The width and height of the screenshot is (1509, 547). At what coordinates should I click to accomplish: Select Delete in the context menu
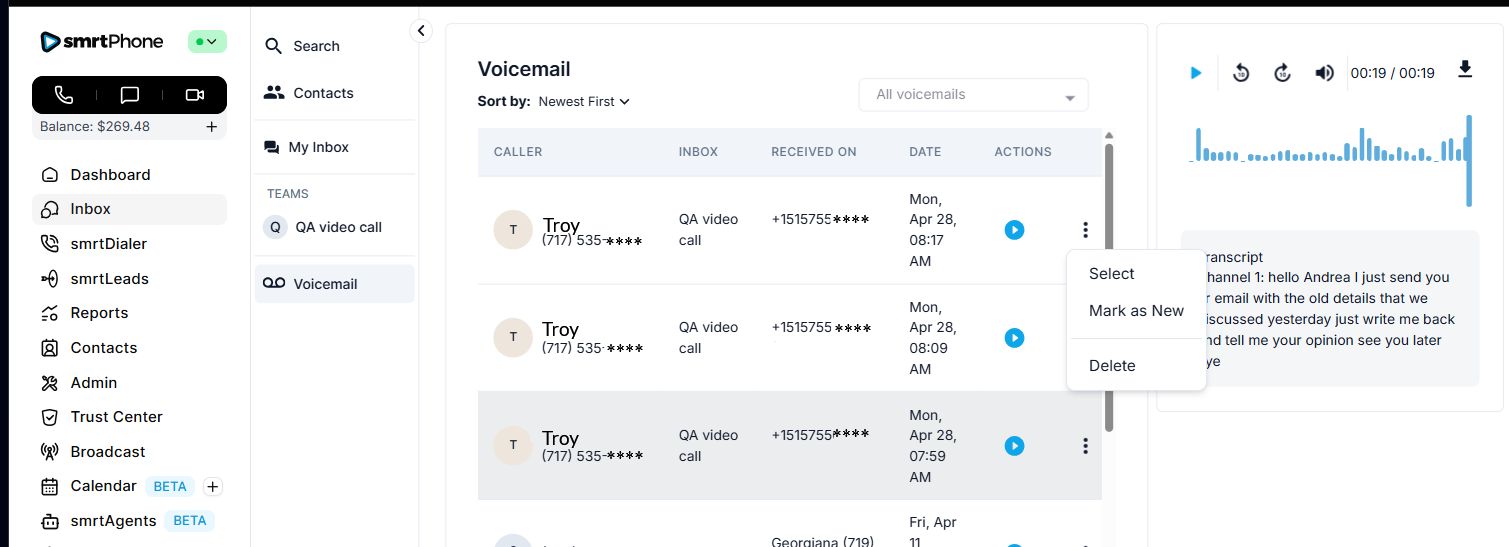click(1112, 366)
